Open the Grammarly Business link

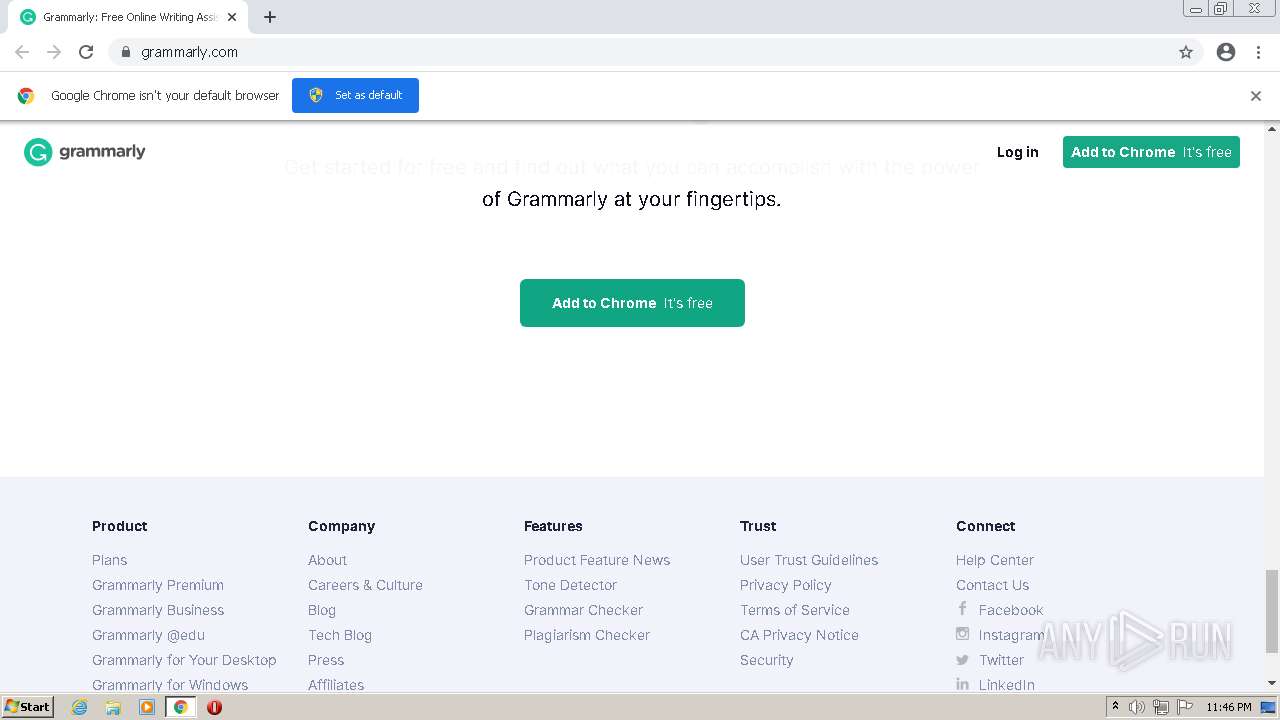[158, 610]
